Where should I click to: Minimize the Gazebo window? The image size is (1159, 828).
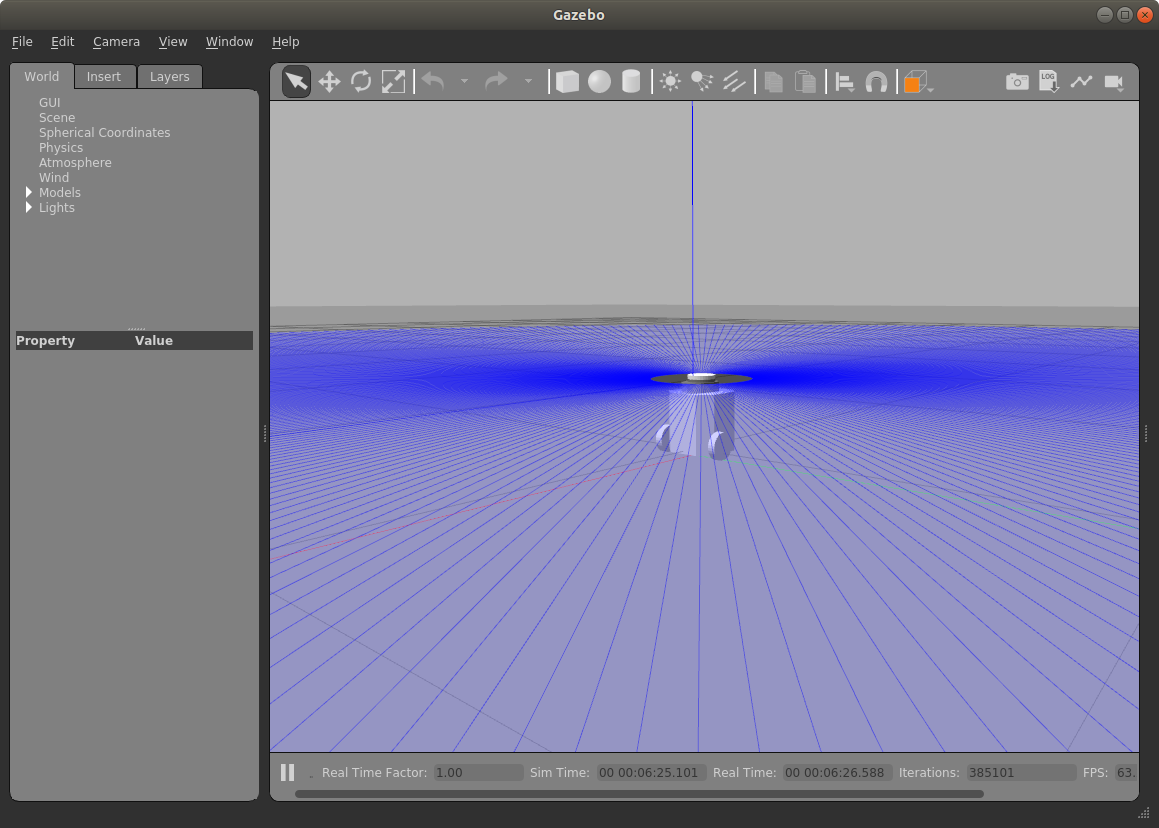point(1104,15)
